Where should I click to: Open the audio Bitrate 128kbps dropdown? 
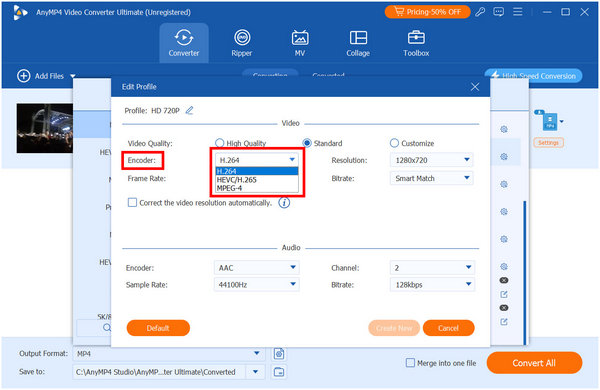[x=432, y=284]
